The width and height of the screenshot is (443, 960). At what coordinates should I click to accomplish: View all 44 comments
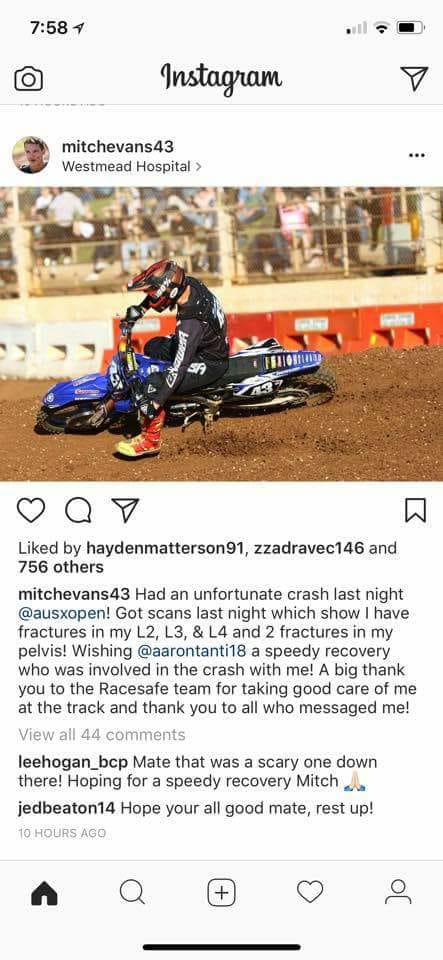point(102,734)
